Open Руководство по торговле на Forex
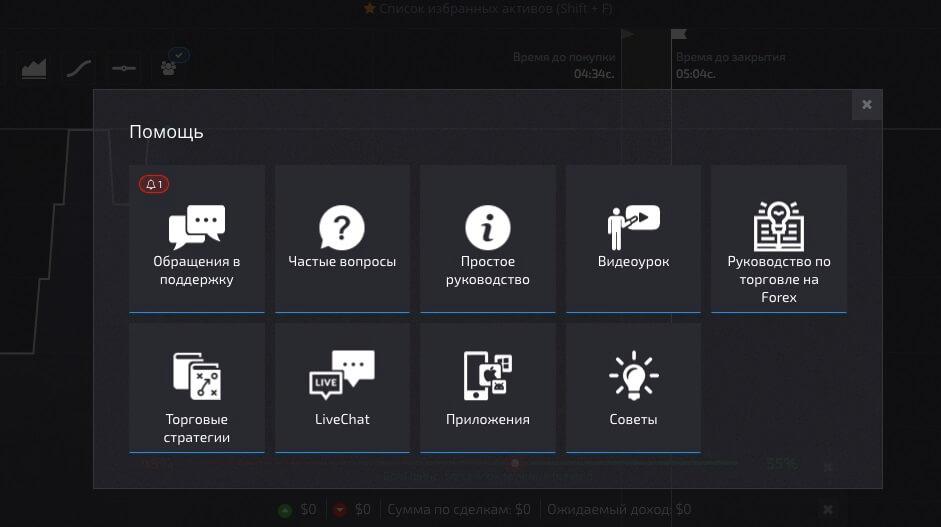 coord(778,239)
